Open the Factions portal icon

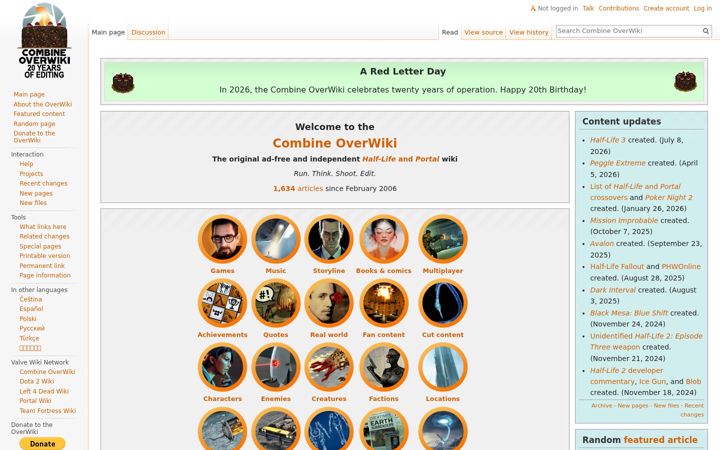click(383, 367)
